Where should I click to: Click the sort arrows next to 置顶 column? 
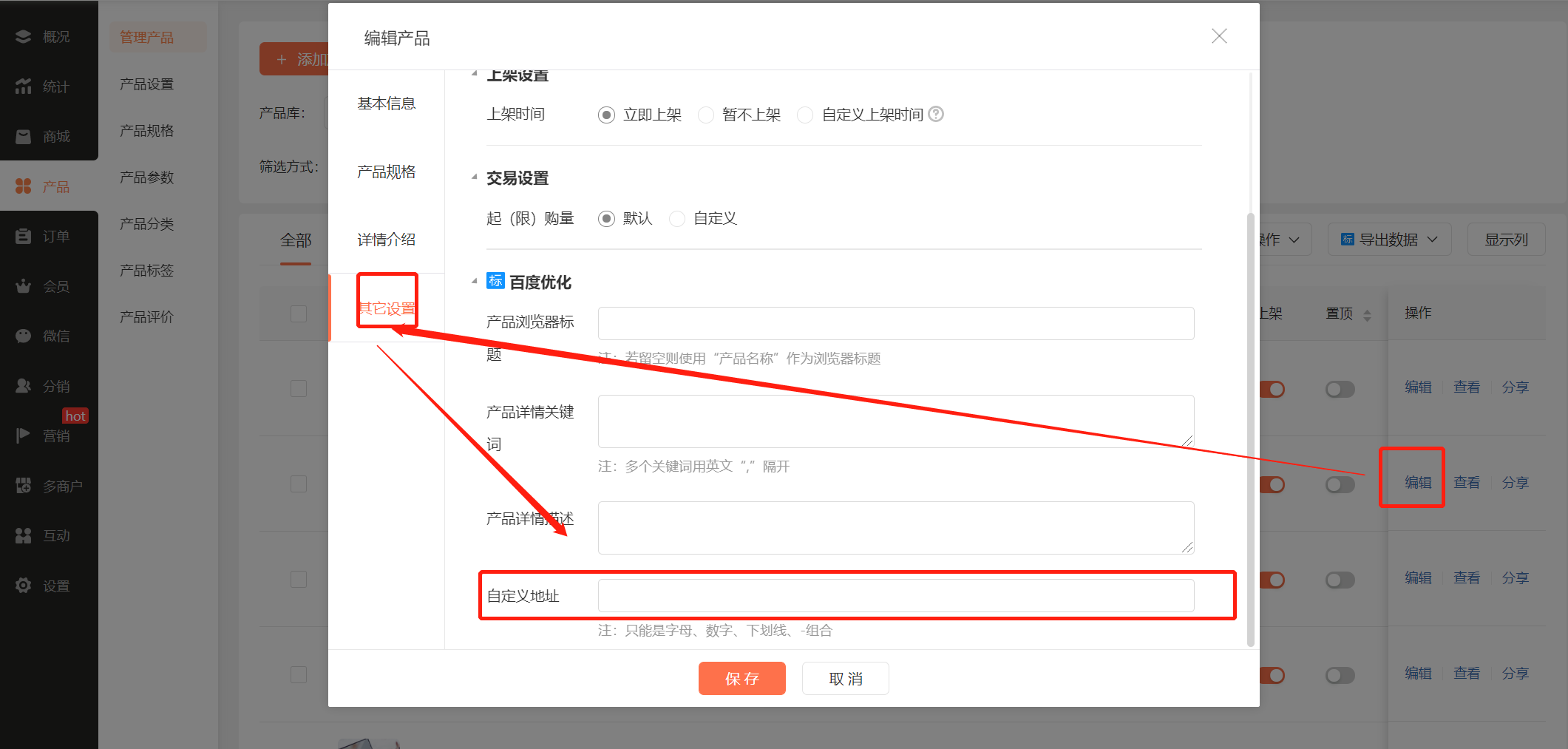coord(1367,315)
